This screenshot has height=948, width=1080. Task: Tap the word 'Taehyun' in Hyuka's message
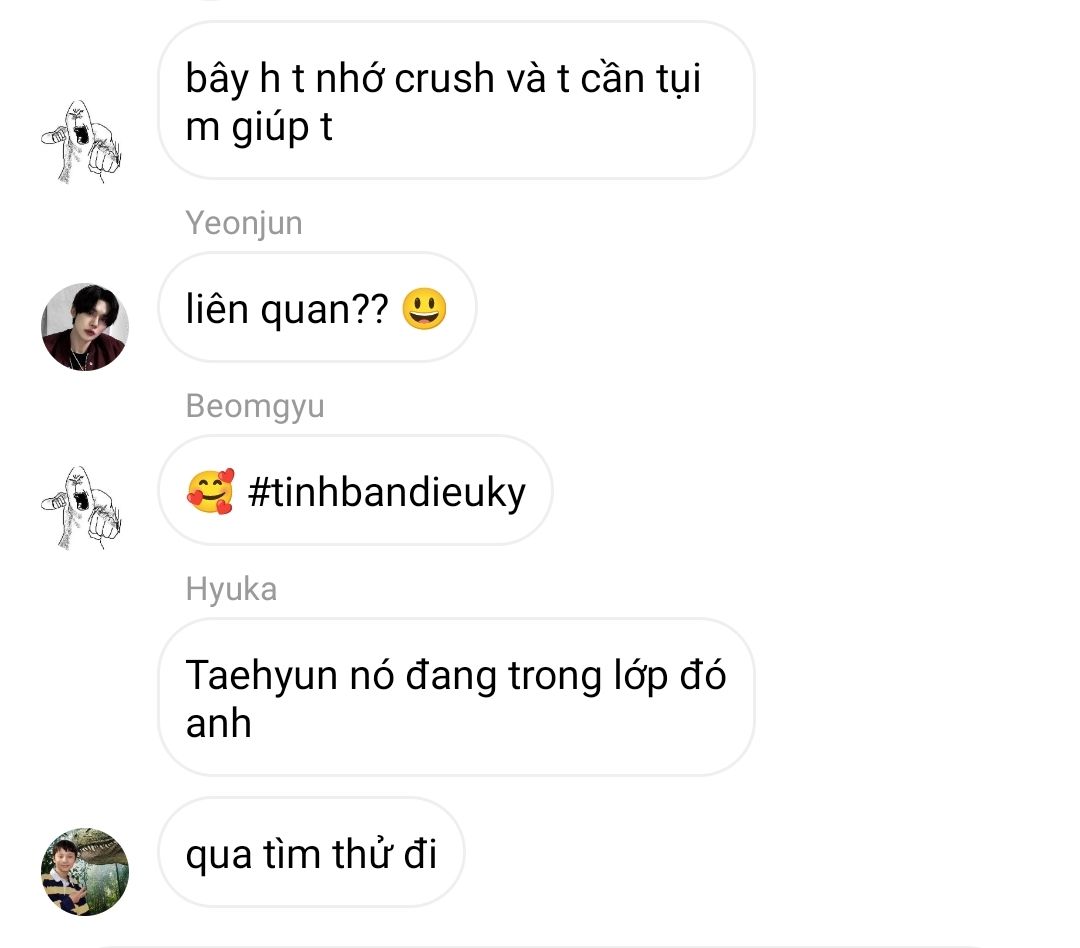[261, 675]
